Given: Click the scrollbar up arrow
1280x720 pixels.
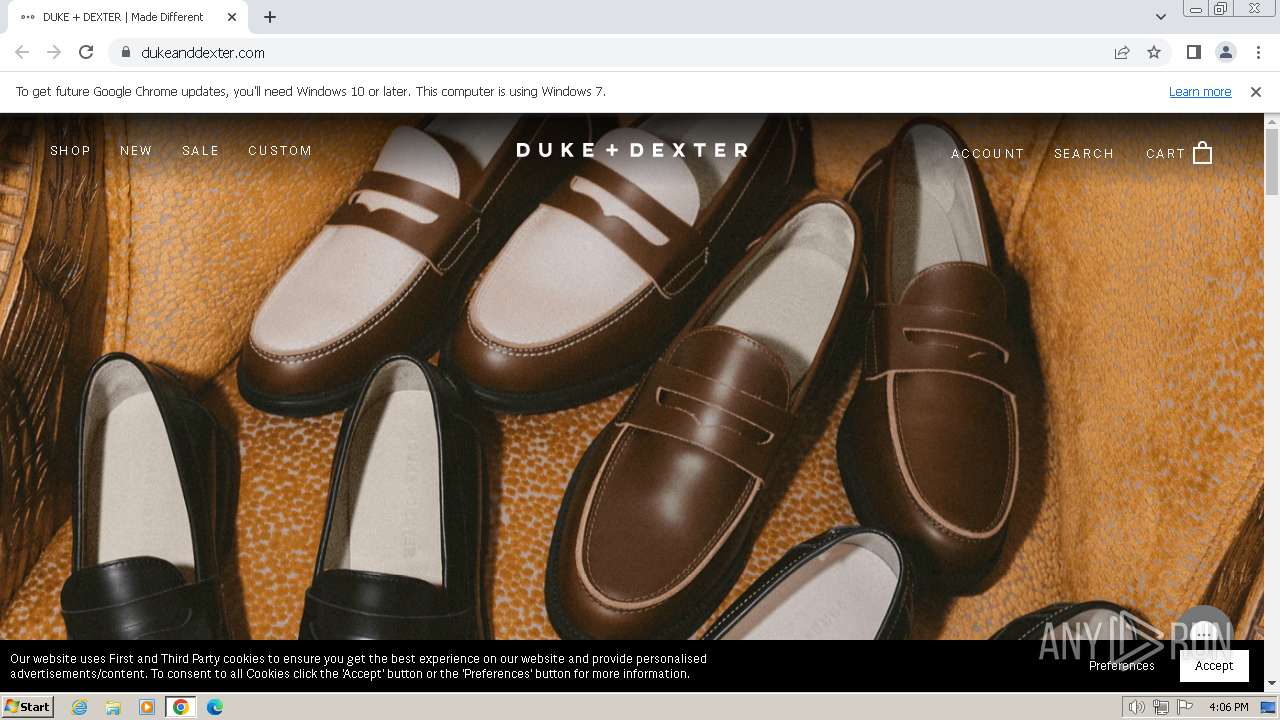Looking at the screenshot, I should point(1272,121).
